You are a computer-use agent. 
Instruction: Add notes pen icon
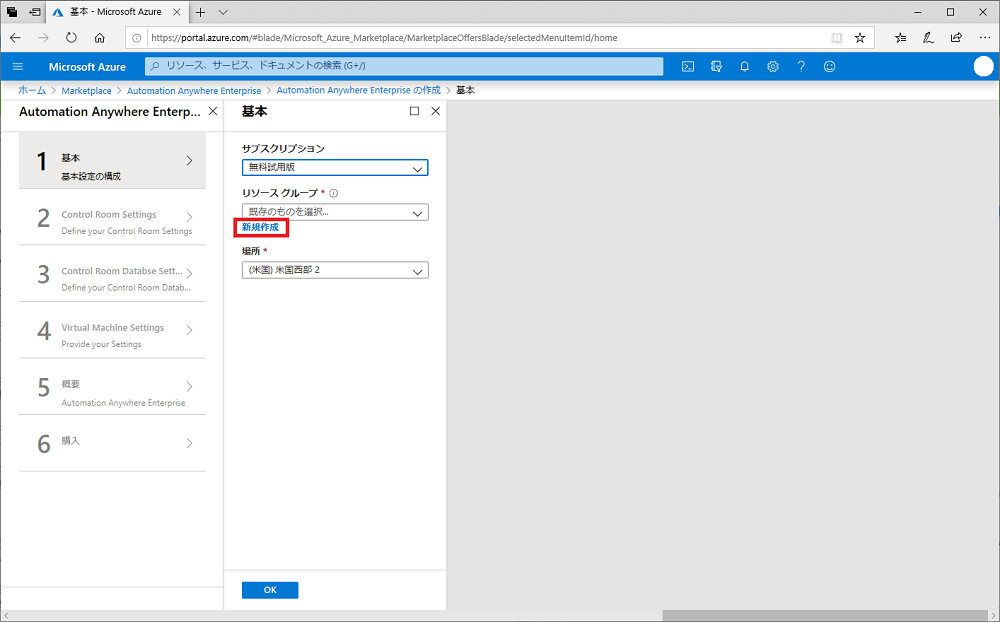click(x=929, y=38)
